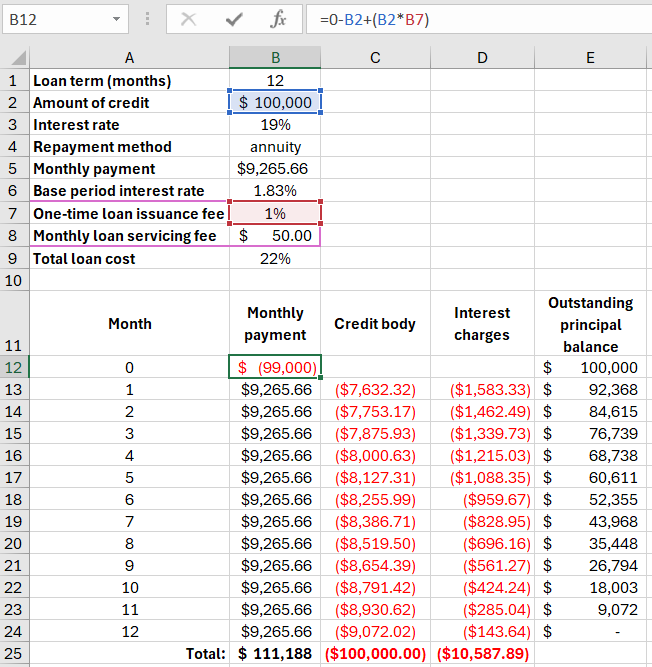
Task: Select credit body ($8,255.99)
Action: click(x=375, y=499)
